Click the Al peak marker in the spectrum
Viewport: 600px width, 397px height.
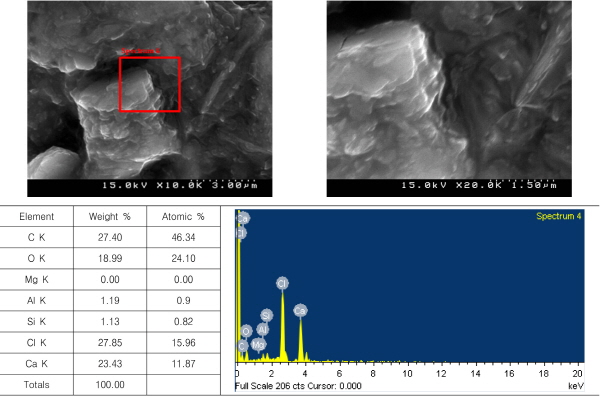[262, 330]
